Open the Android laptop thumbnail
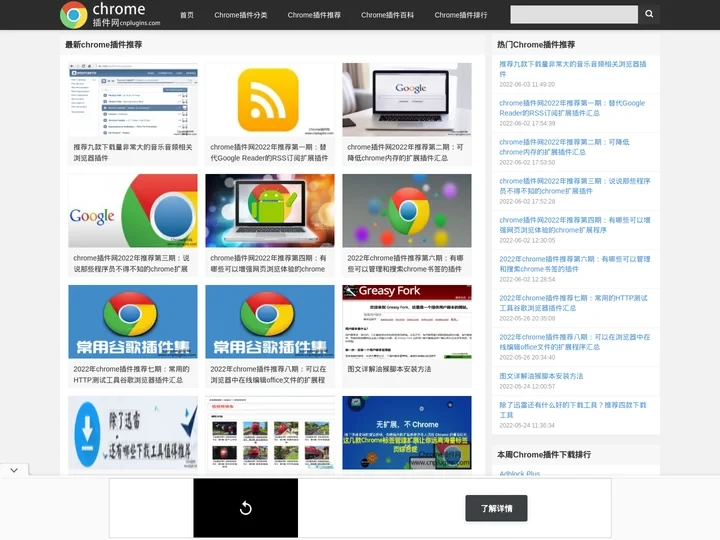The width and height of the screenshot is (720, 540). (x=270, y=210)
